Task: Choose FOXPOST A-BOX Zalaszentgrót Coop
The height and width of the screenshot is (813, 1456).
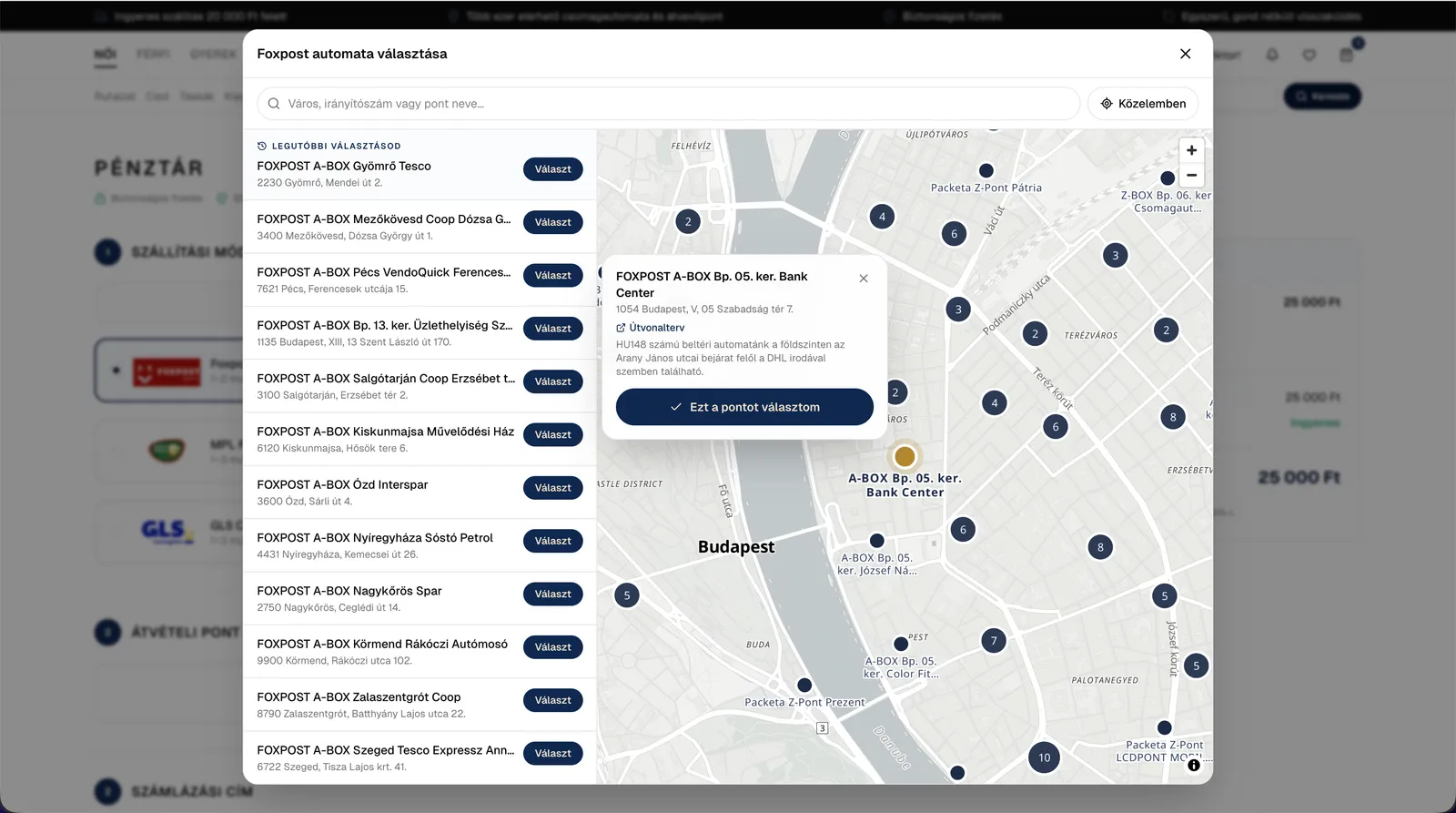Action: click(x=553, y=700)
